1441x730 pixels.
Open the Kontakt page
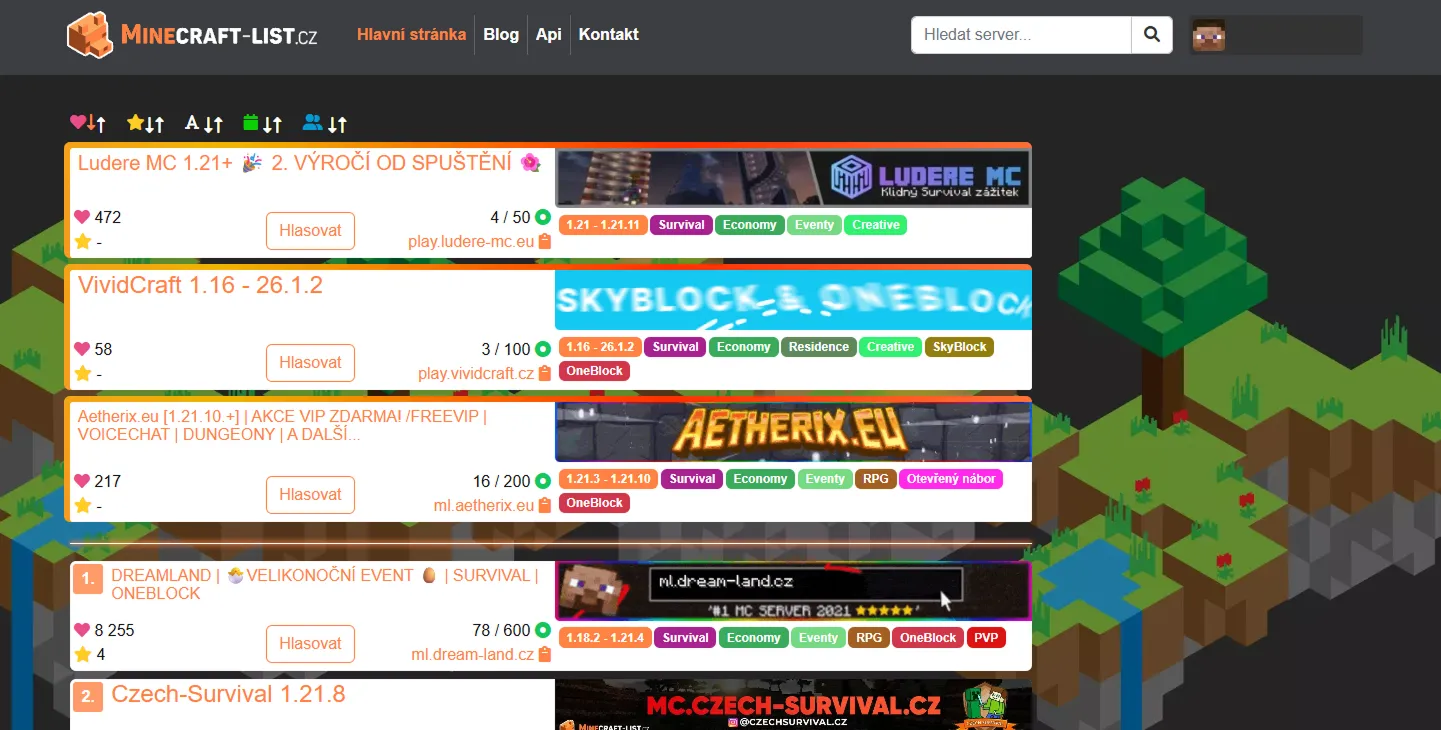[x=609, y=34]
